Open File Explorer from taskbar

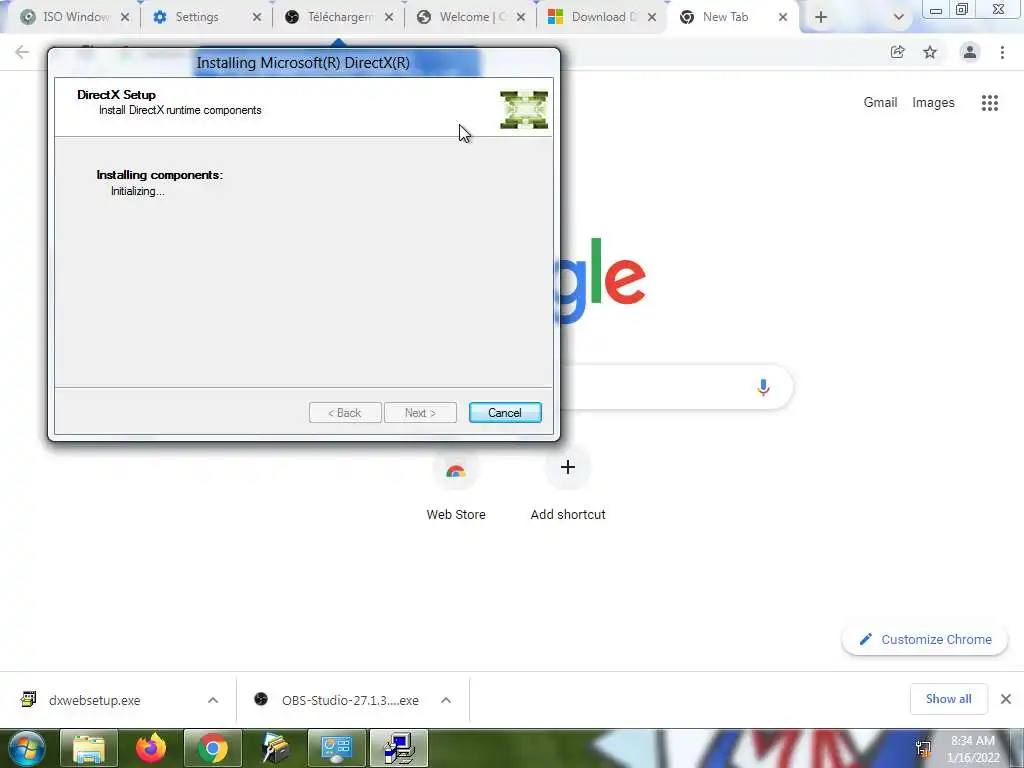tap(89, 748)
